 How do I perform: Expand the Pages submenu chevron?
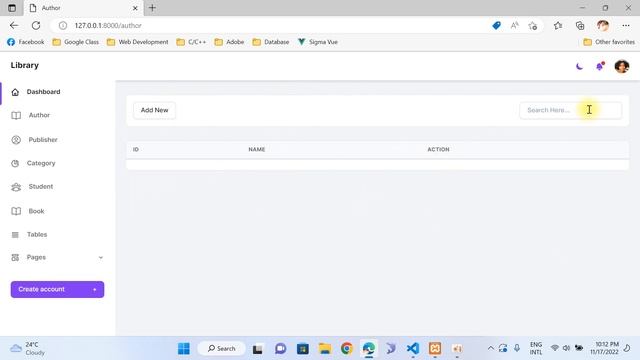(x=101, y=258)
